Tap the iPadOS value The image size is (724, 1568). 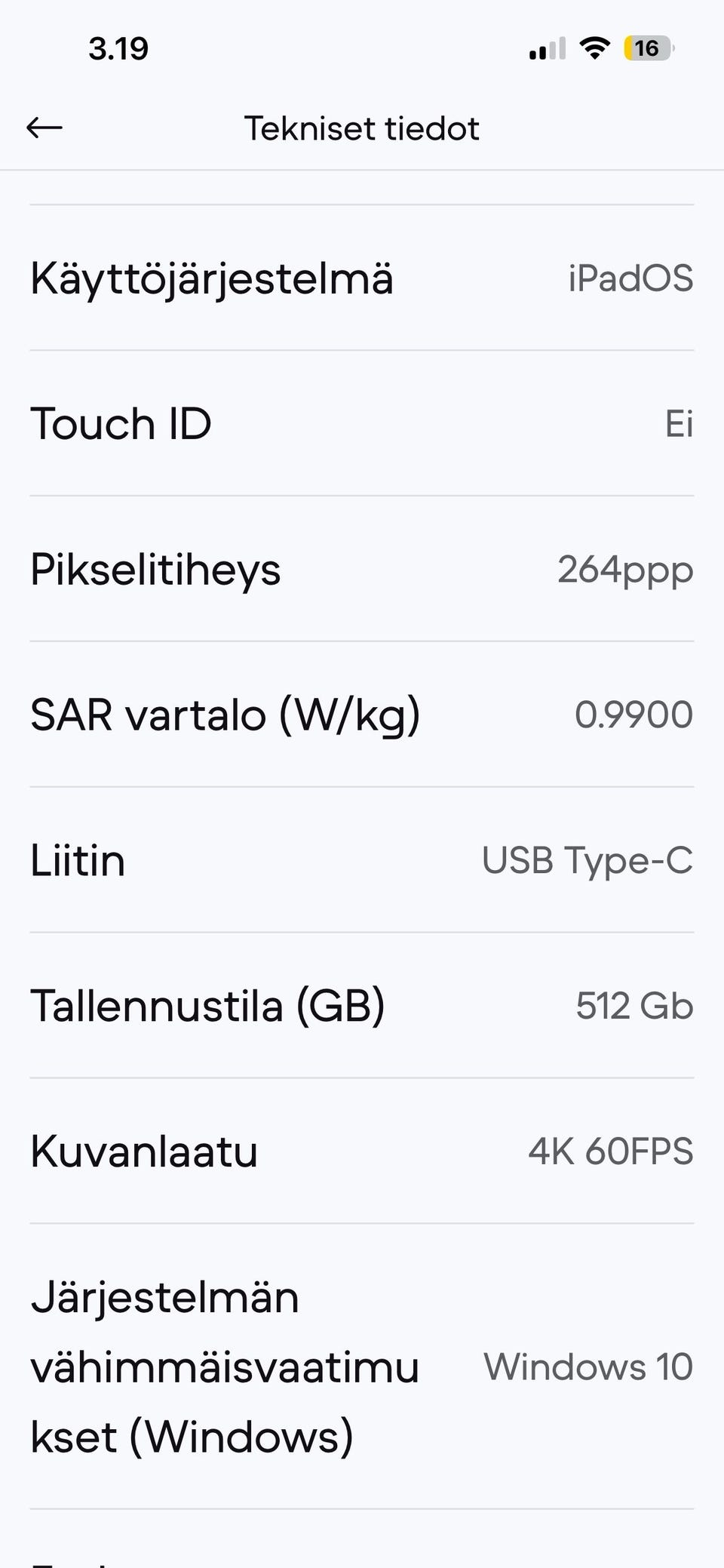630,278
